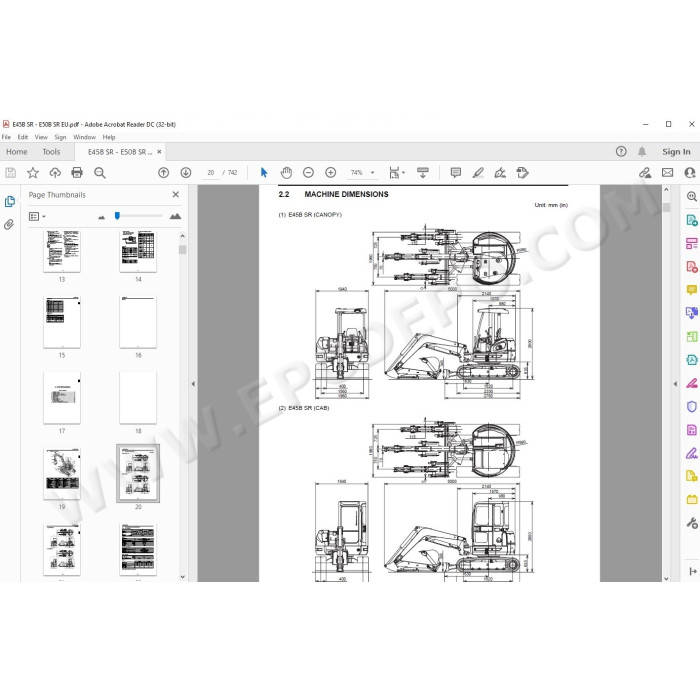The height and width of the screenshot is (700, 700).
Task: Open the Edit menu
Action: pos(23,137)
